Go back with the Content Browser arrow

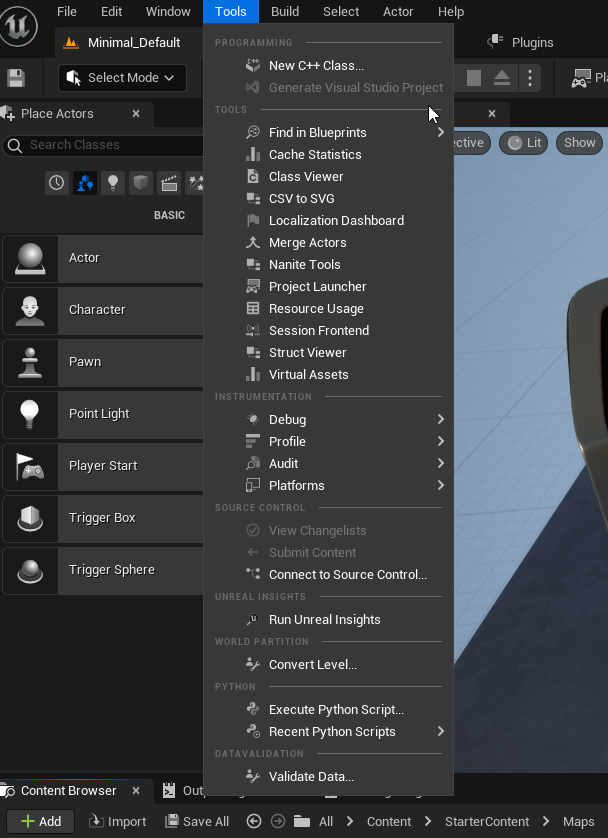point(254,821)
